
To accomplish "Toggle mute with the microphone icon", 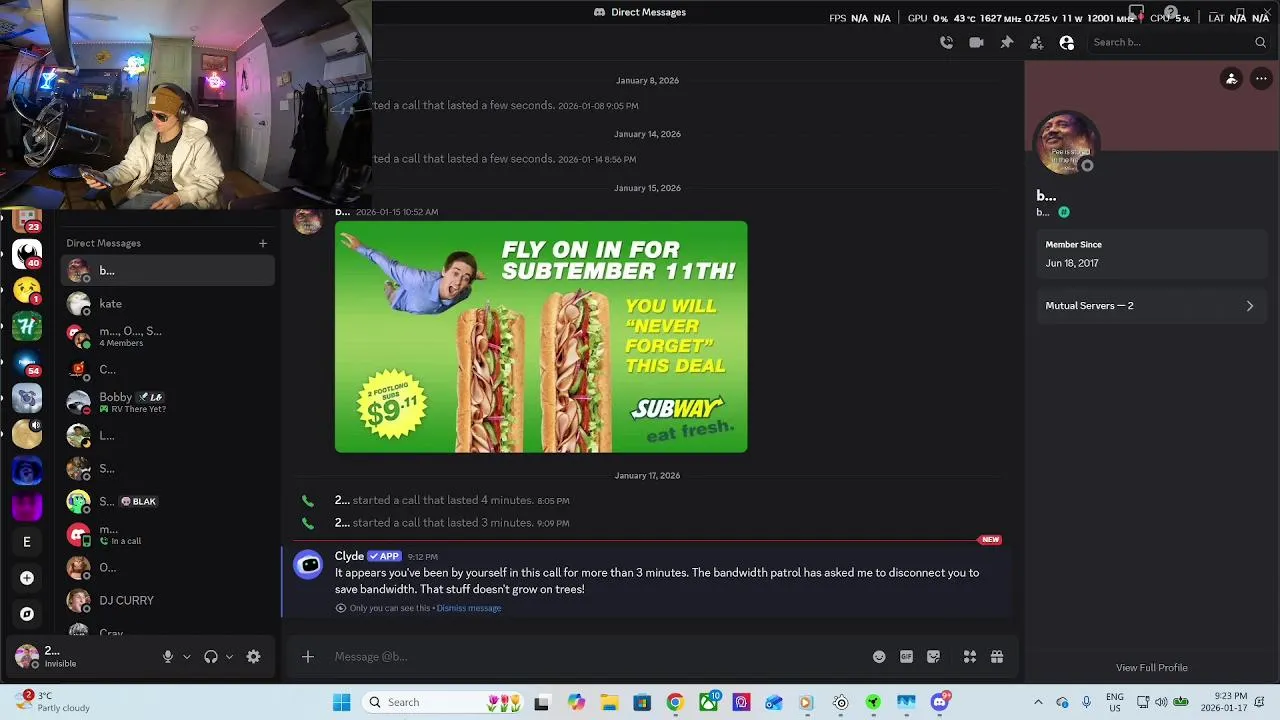I will [168, 657].
